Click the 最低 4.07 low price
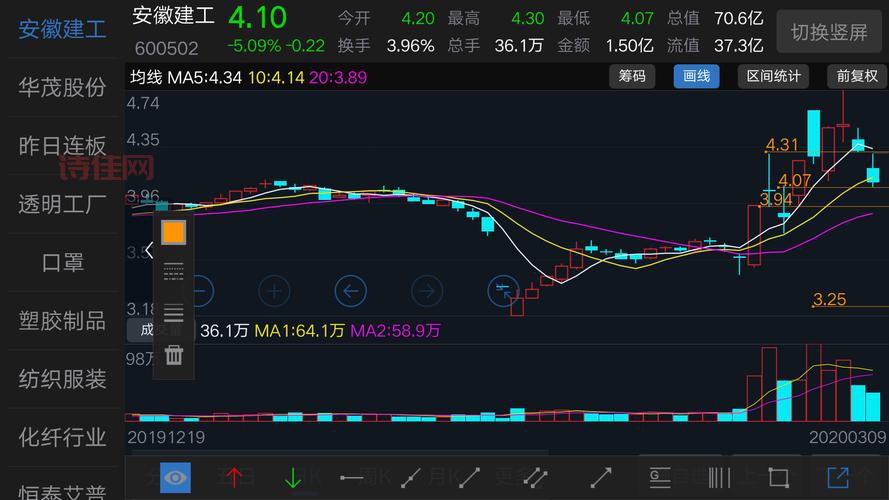This screenshot has width=889, height=500. 637,18
